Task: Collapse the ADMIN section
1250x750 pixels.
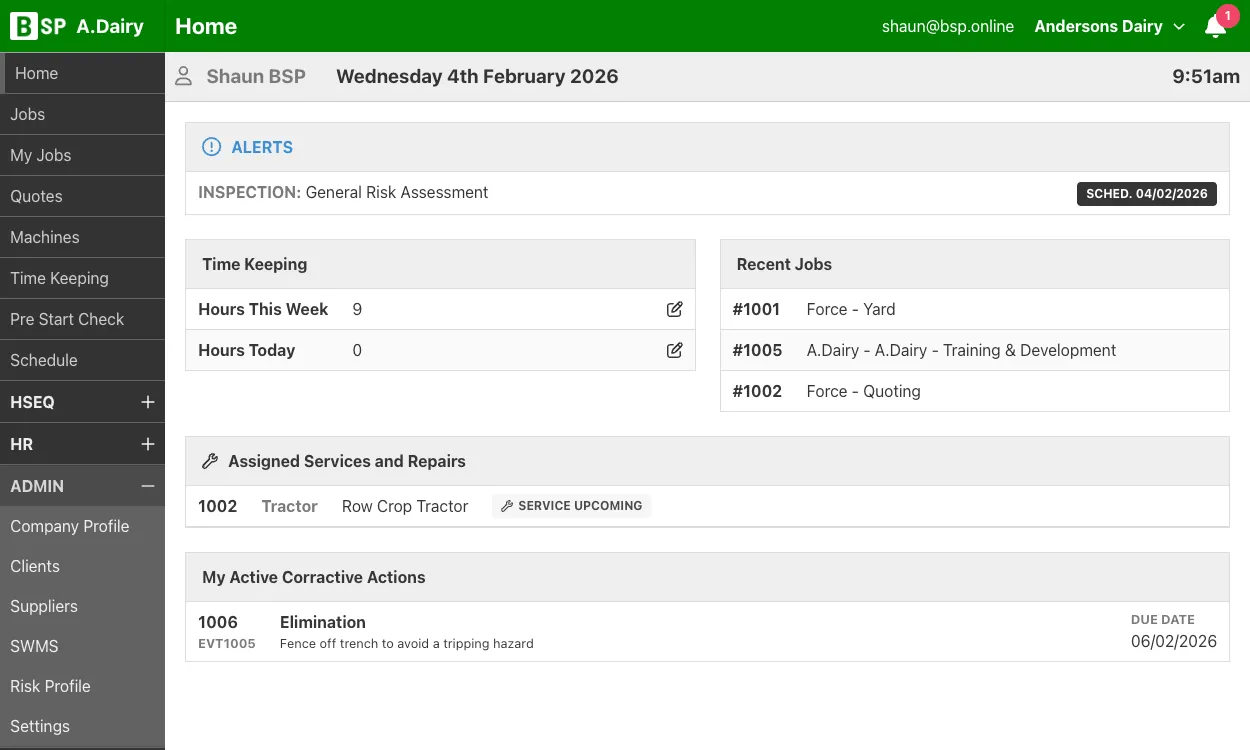Action: point(82,486)
